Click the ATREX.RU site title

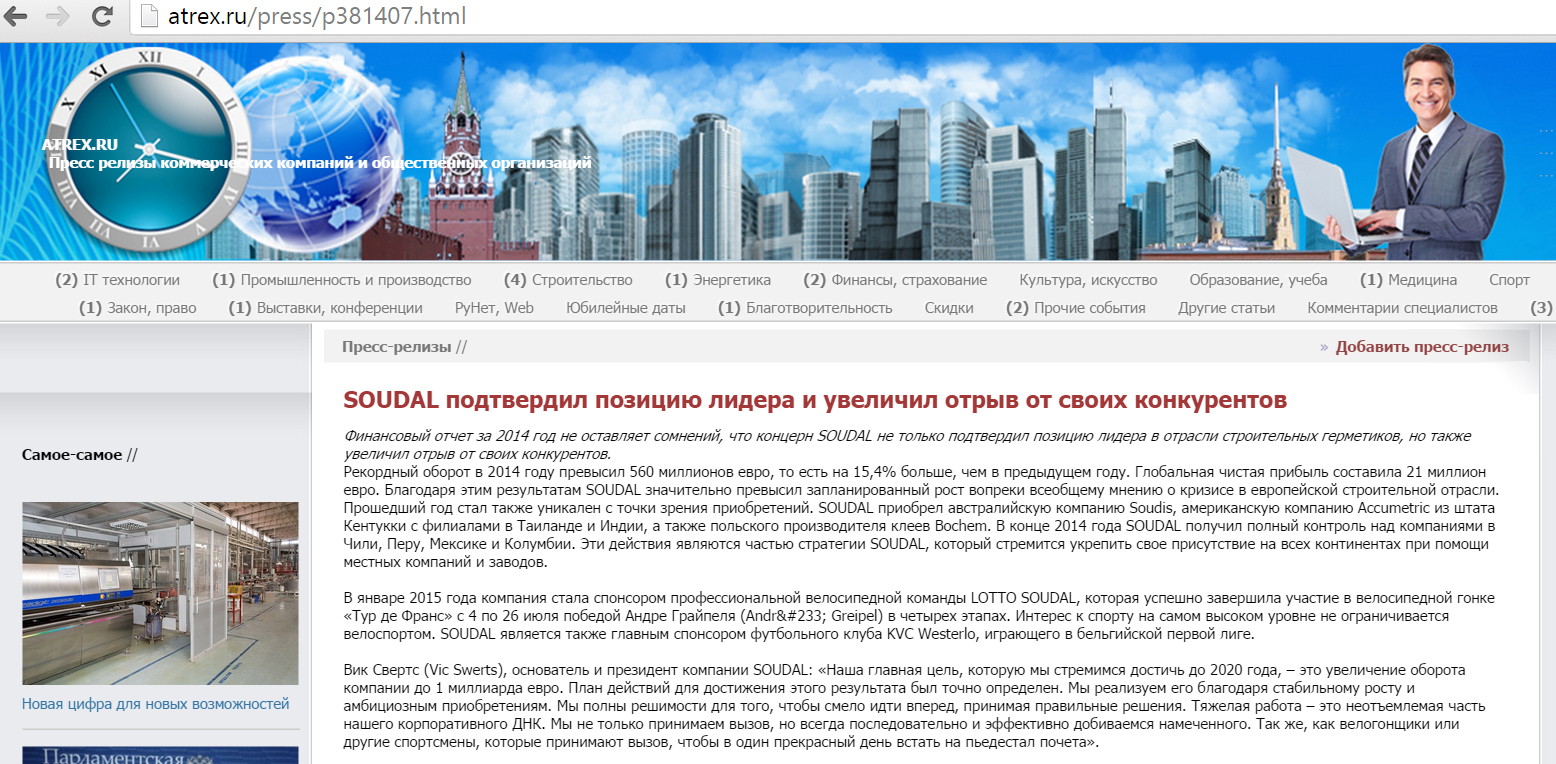[x=80, y=145]
